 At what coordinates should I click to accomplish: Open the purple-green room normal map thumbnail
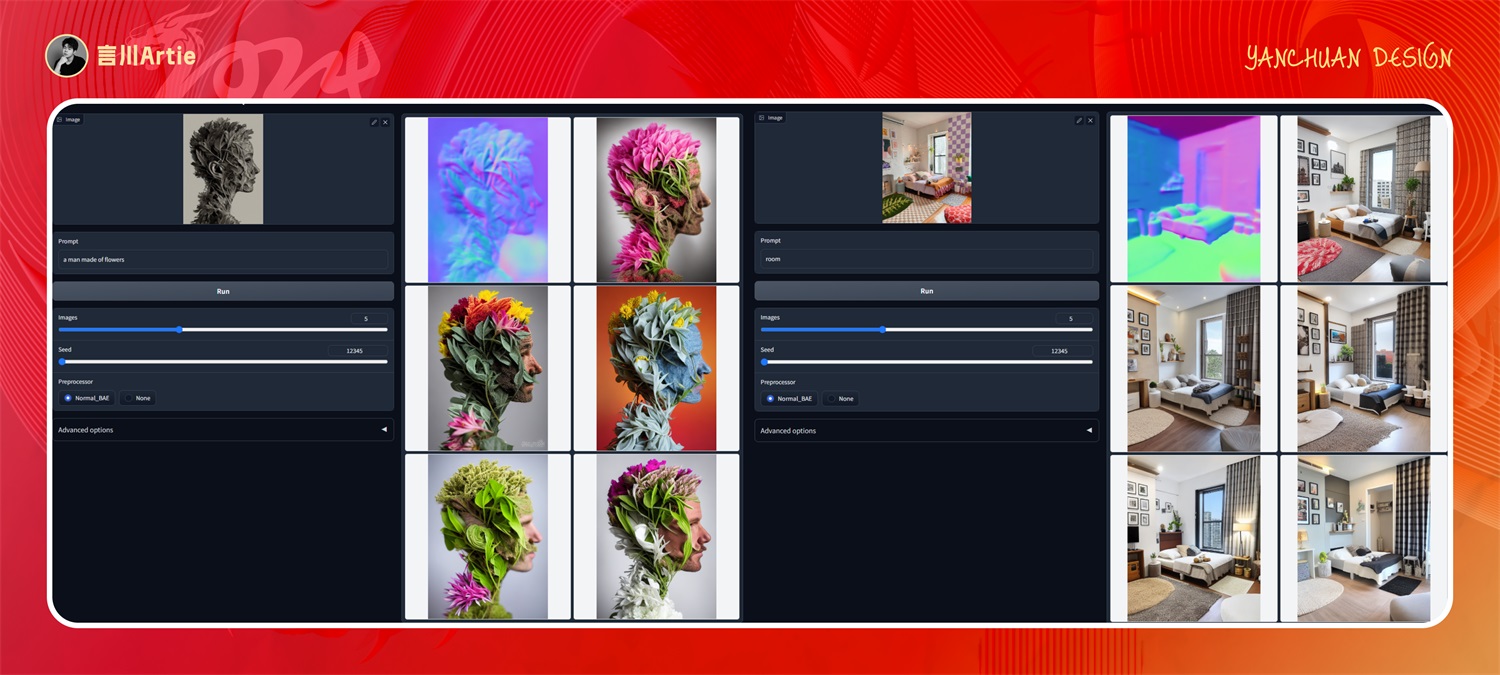[x=1194, y=199]
